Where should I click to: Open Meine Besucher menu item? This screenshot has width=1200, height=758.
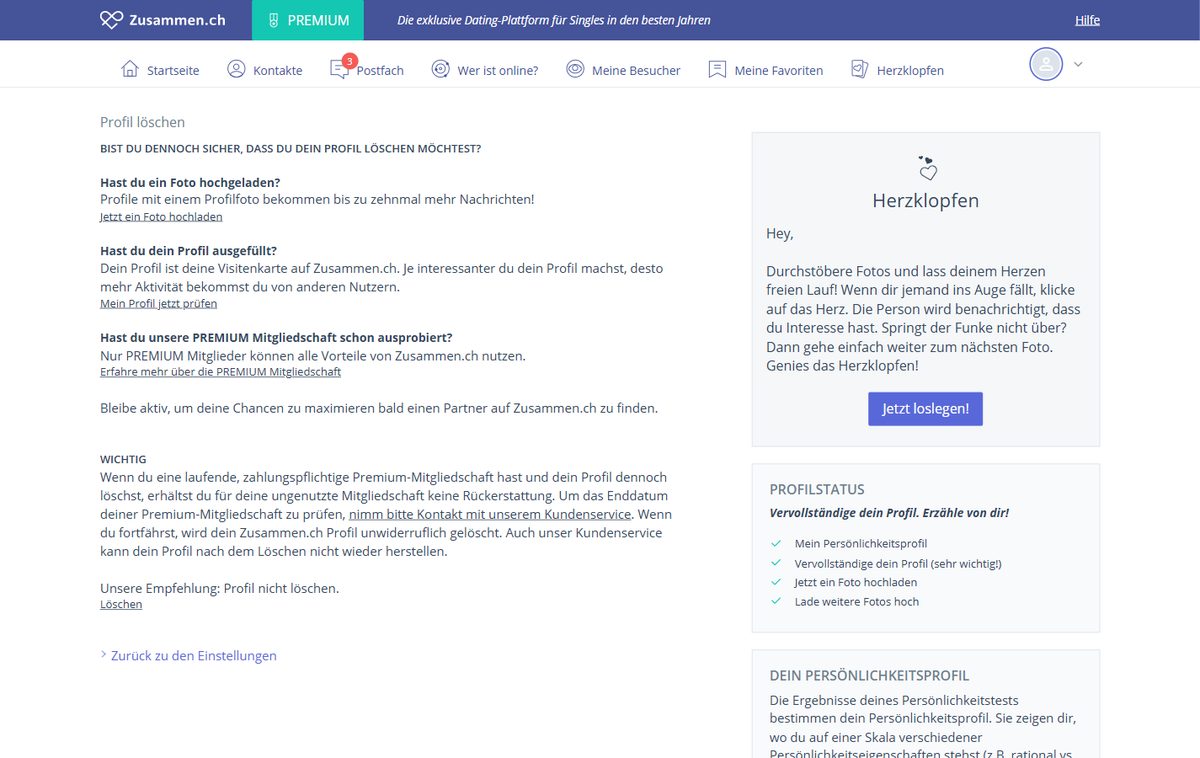pyautogui.click(x=636, y=70)
